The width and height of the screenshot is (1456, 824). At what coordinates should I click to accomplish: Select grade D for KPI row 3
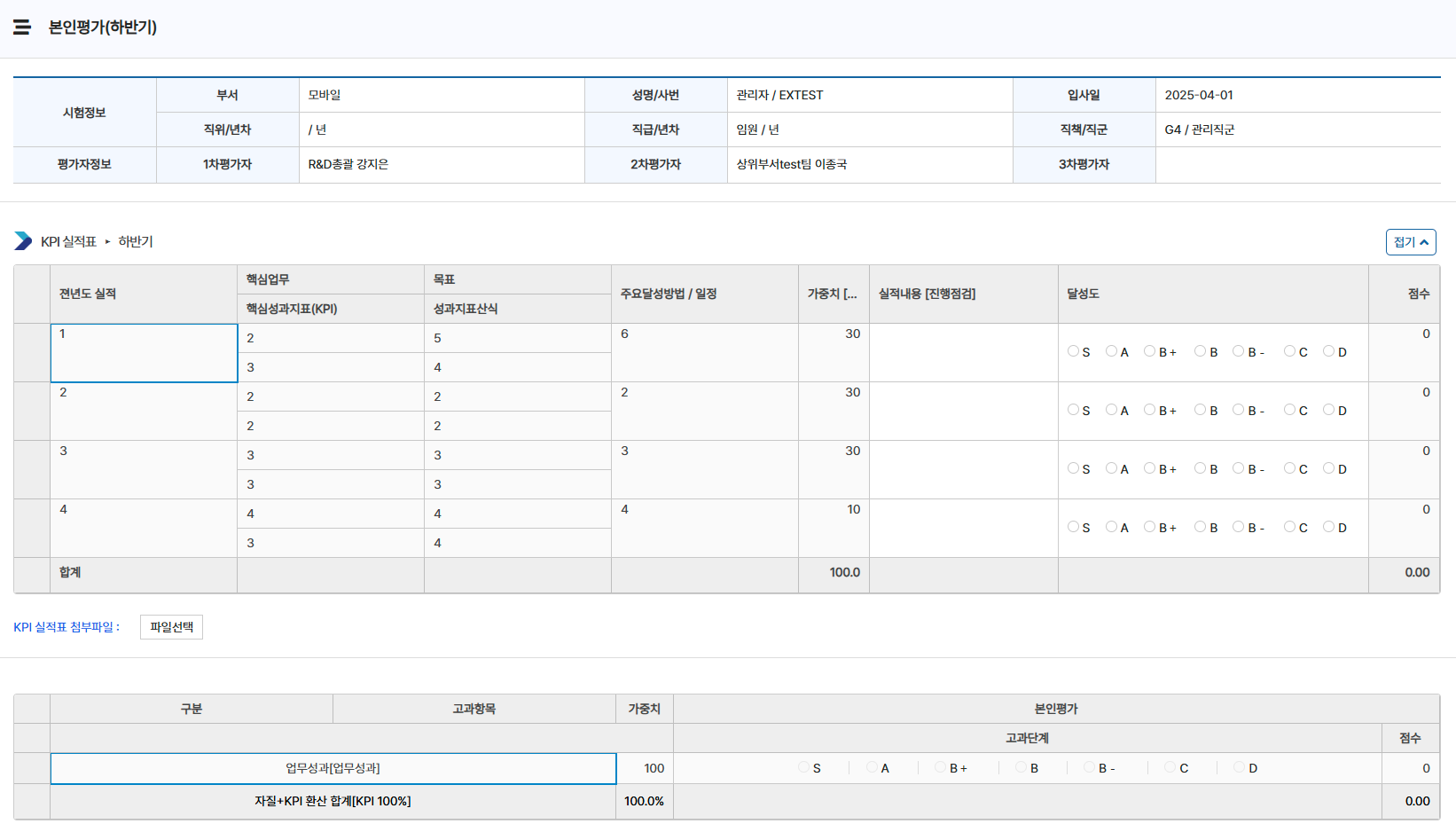pyautogui.click(x=1328, y=468)
